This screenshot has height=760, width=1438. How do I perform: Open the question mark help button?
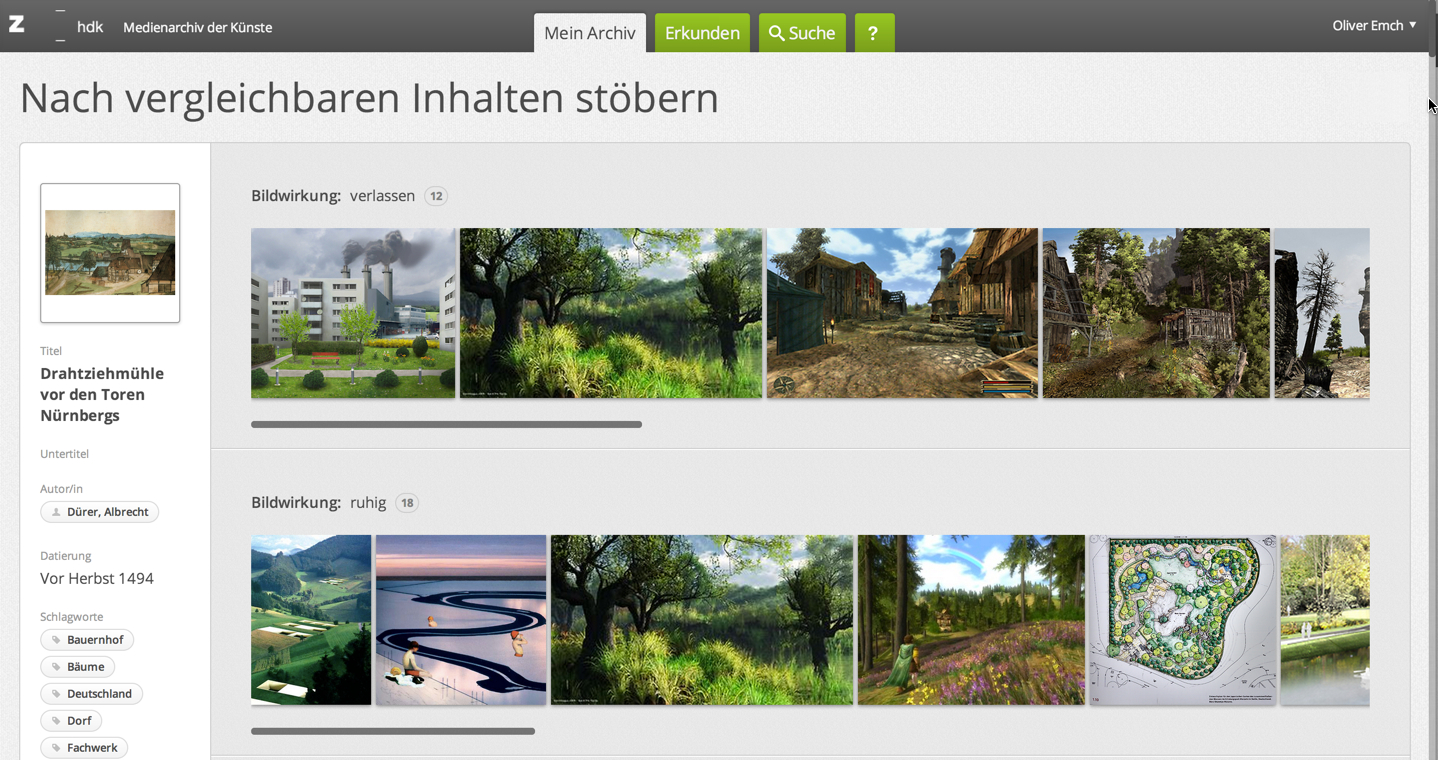873,33
